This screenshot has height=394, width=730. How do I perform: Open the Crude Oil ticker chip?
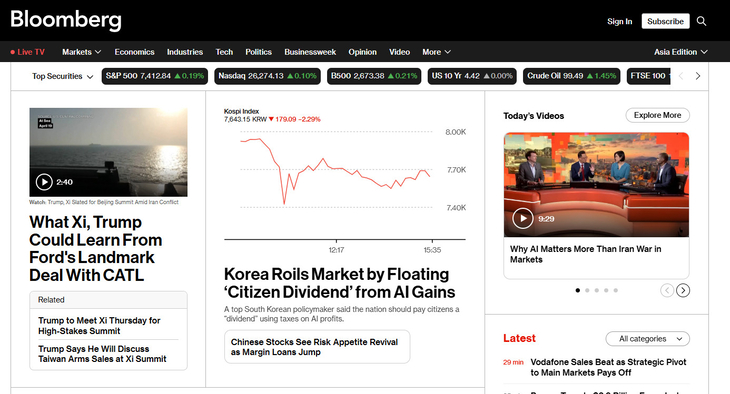click(x=572, y=76)
